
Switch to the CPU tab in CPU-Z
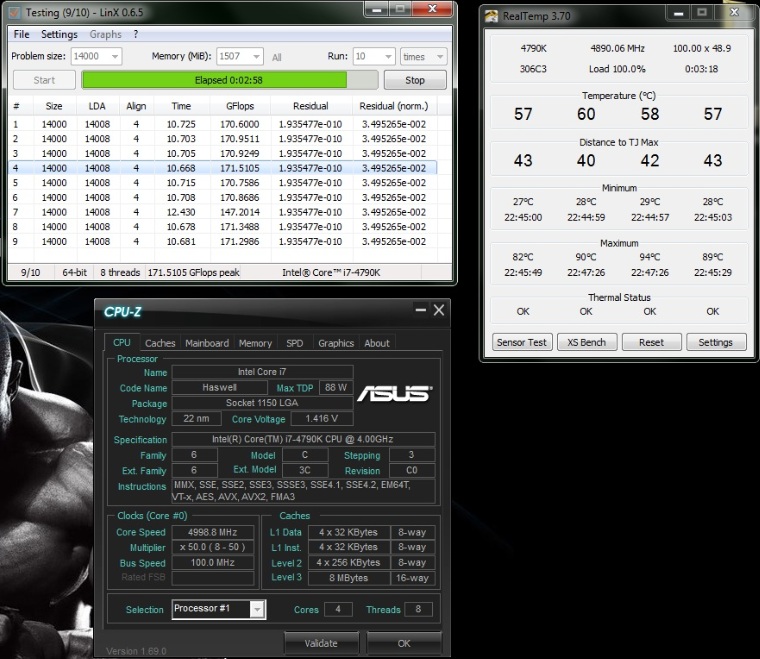click(x=122, y=343)
